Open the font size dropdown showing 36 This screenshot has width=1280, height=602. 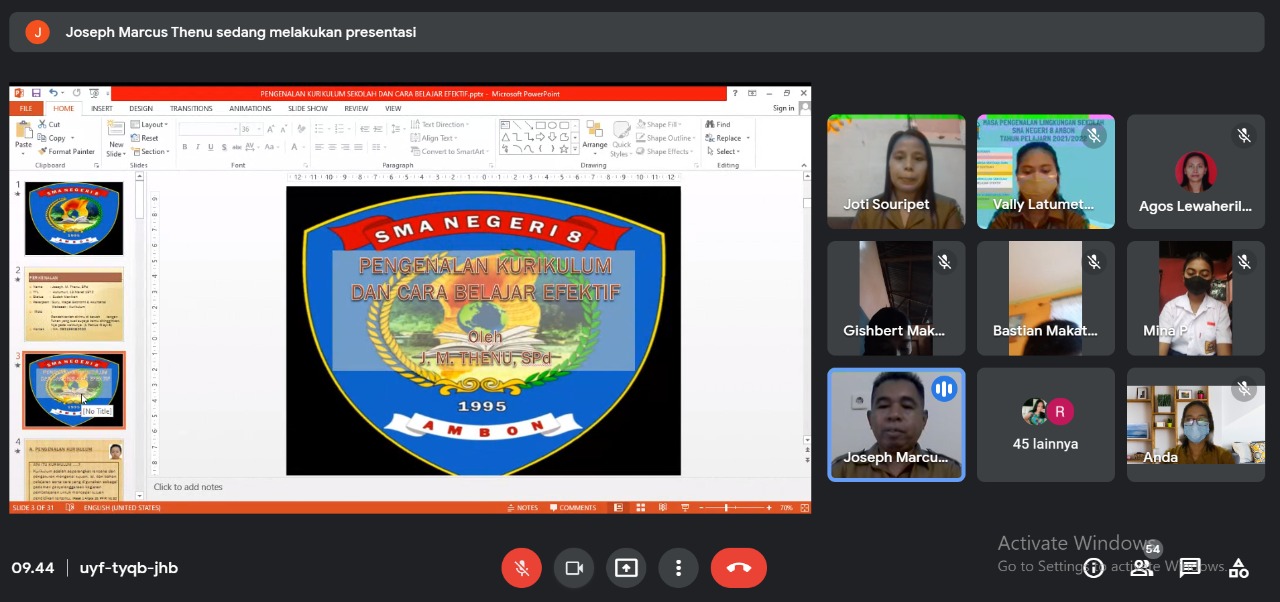tap(250, 129)
